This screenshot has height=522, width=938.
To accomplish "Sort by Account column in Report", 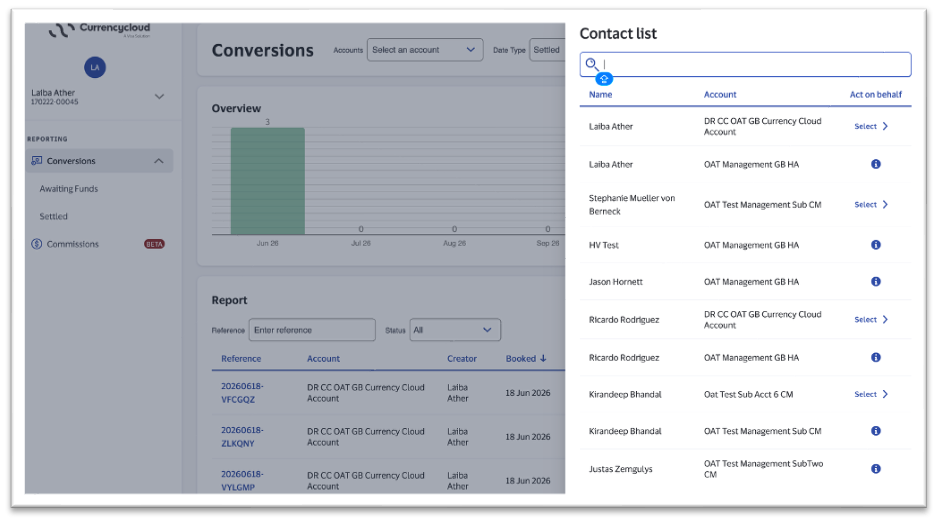I will [323, 359].
